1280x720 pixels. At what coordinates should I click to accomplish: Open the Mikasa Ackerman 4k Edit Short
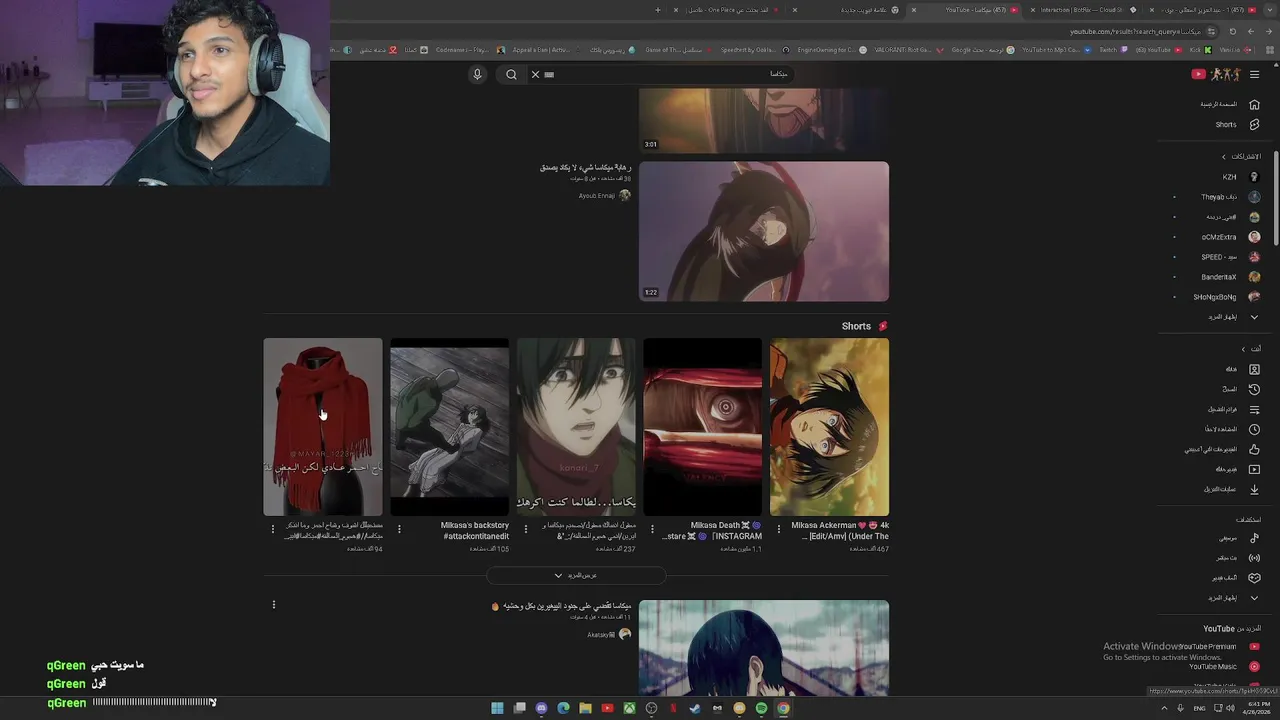click(x=829, y=427)
